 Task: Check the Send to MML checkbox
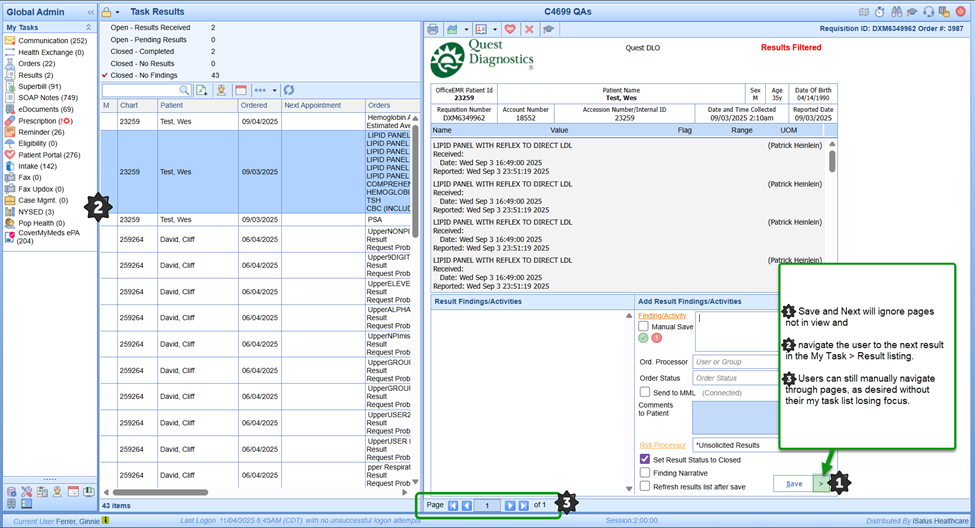pos(645,392)
